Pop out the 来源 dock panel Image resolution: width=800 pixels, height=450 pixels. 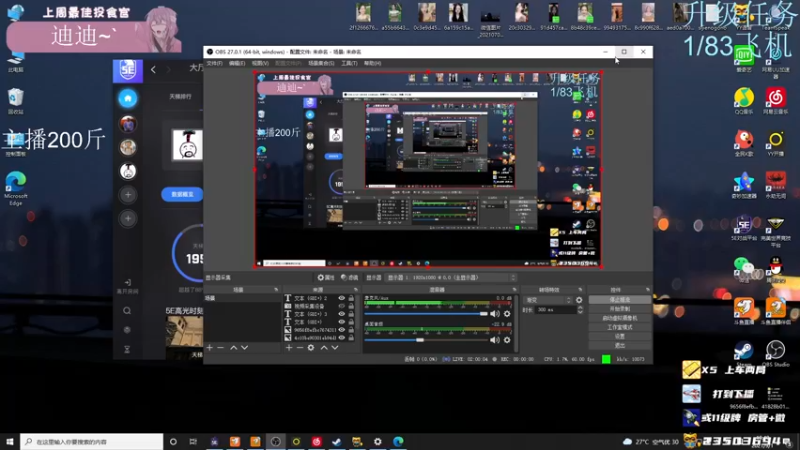(356, 290)
